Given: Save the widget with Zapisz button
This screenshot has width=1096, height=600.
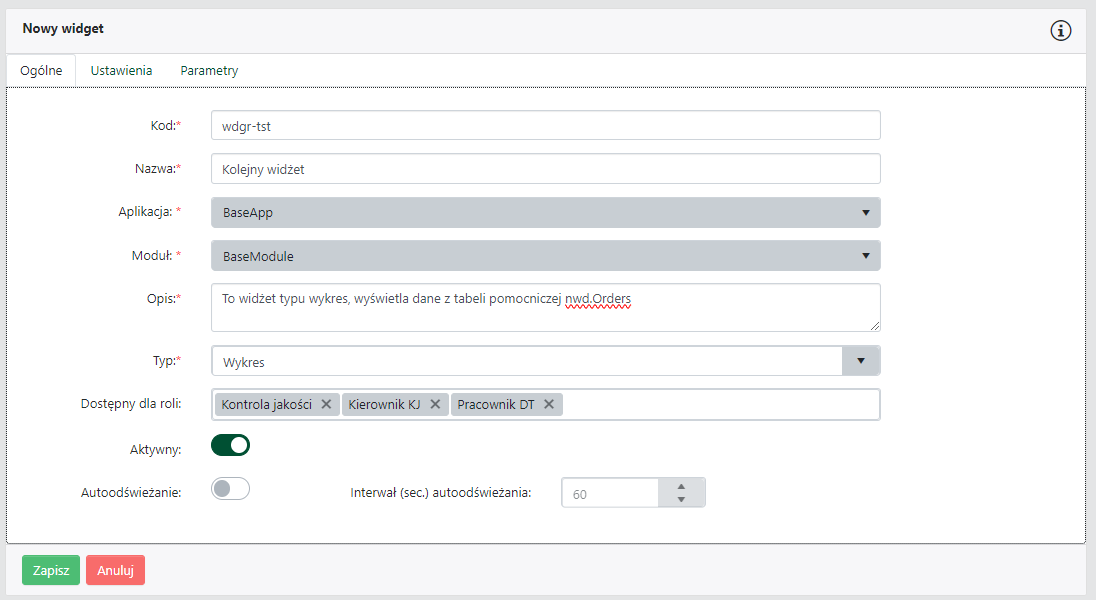Looking at the screenshot, I should pyautogui.click(x=50, y=570).
